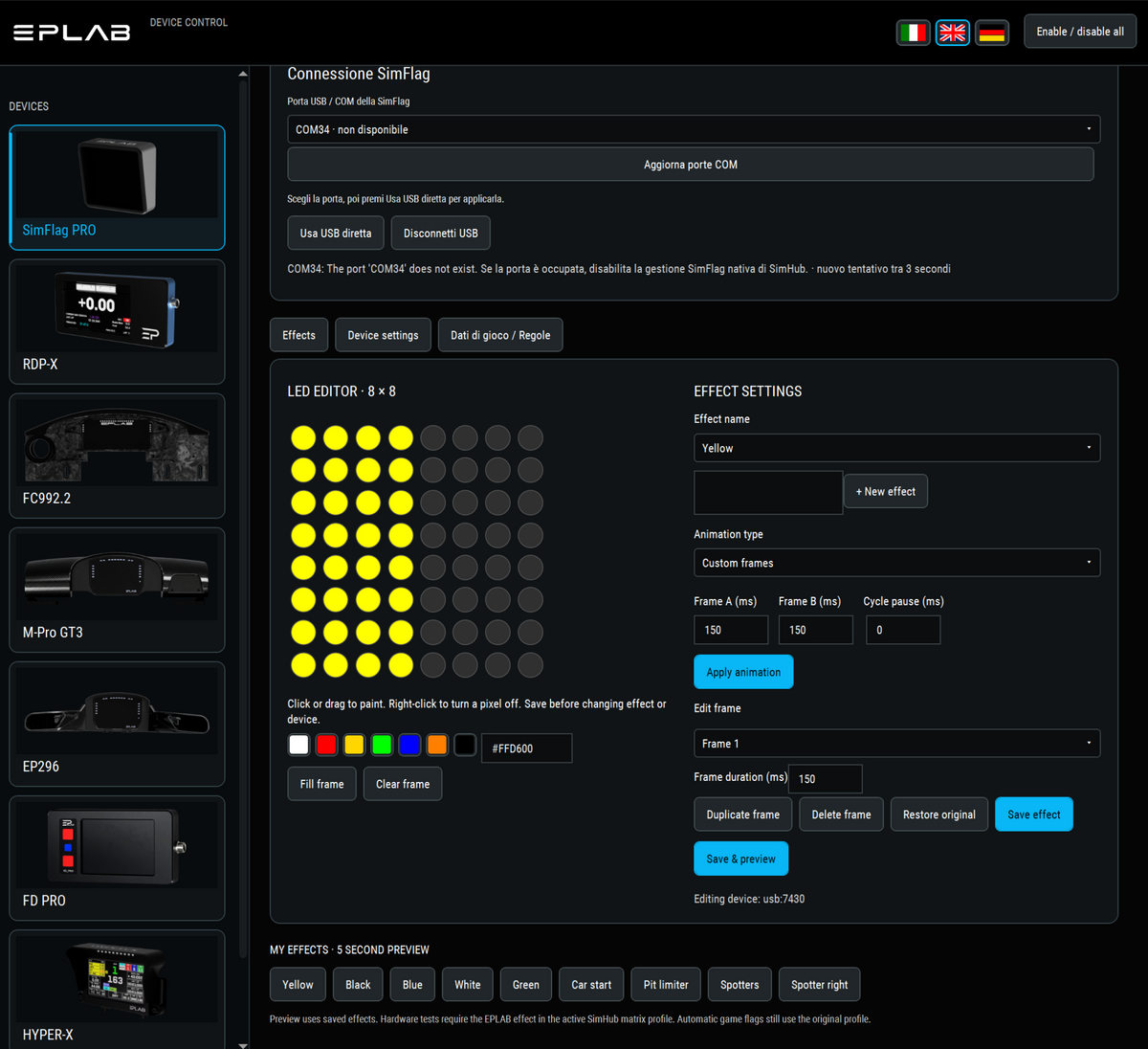
Task: Click Save & preview button
Action: tap(741, 859)
